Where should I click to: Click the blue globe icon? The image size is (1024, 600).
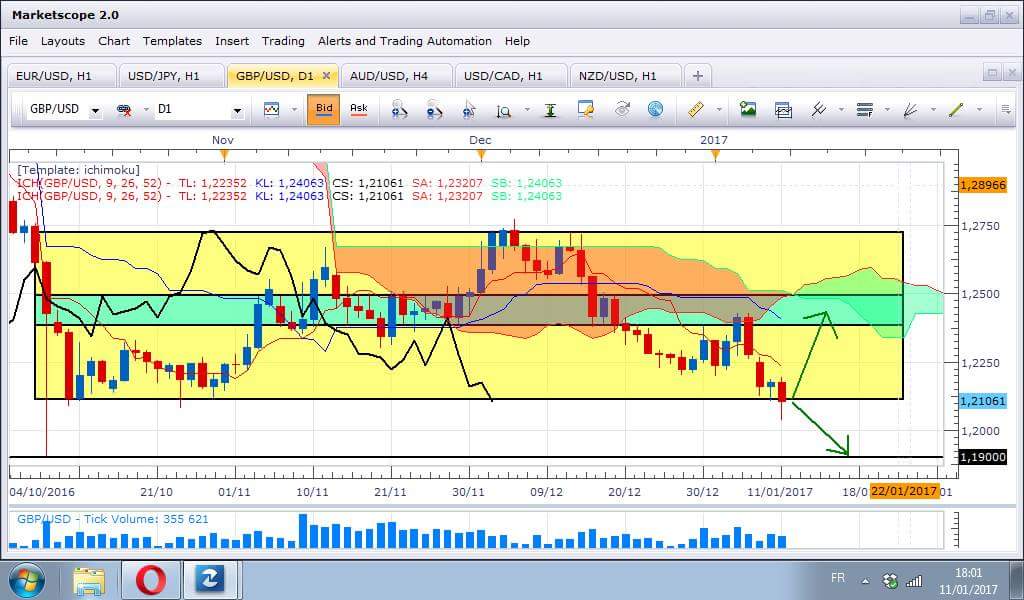(x=656, y=110)
